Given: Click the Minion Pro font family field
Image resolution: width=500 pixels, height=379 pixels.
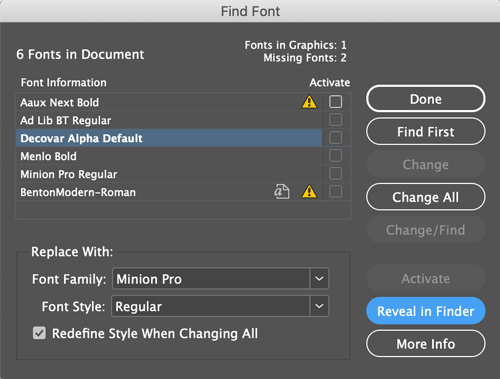Looking at the screenshot, I should click(x=211, y=278).
